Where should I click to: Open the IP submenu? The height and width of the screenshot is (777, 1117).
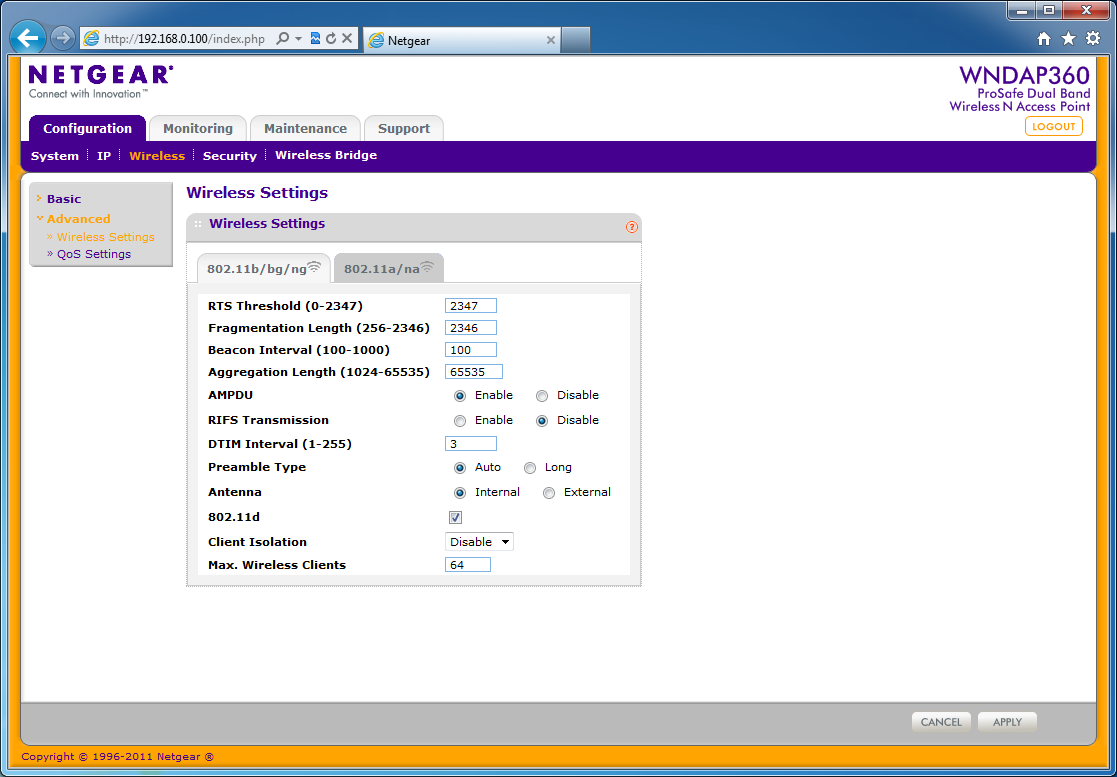click(104, 156)
